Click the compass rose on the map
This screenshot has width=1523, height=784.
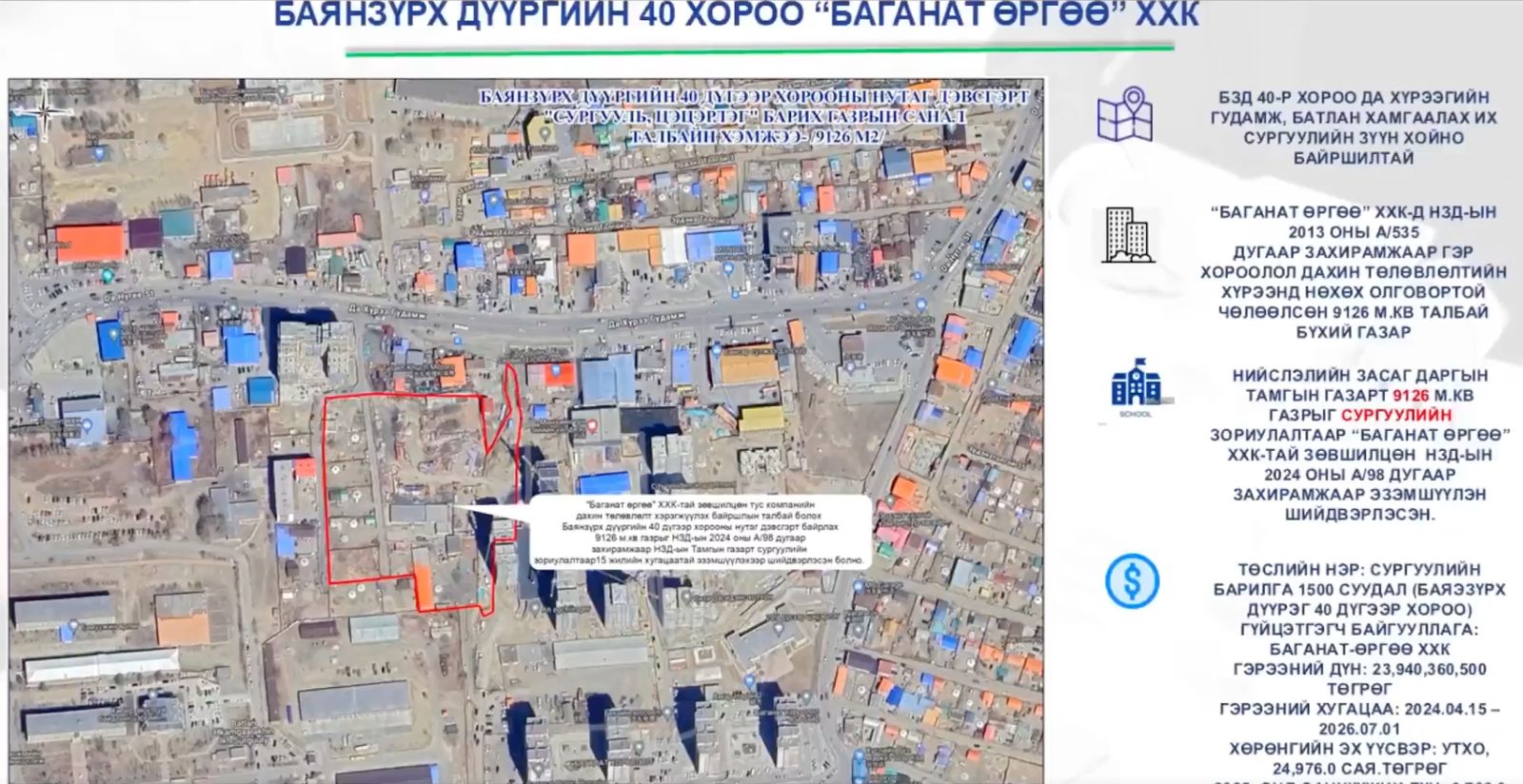(45, 114)
